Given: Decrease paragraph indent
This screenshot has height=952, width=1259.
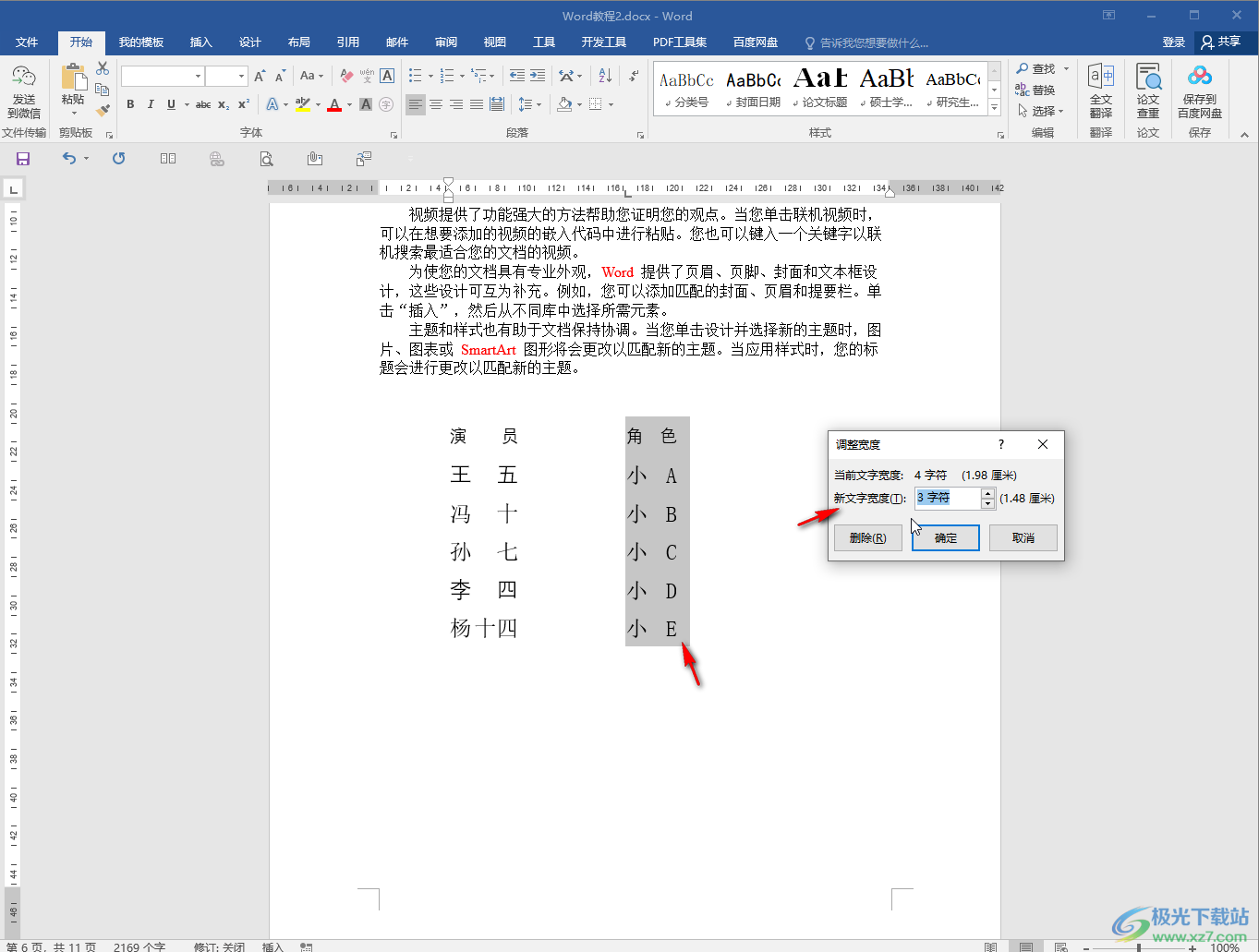Looking at the screenshot, I should (517, 76).
